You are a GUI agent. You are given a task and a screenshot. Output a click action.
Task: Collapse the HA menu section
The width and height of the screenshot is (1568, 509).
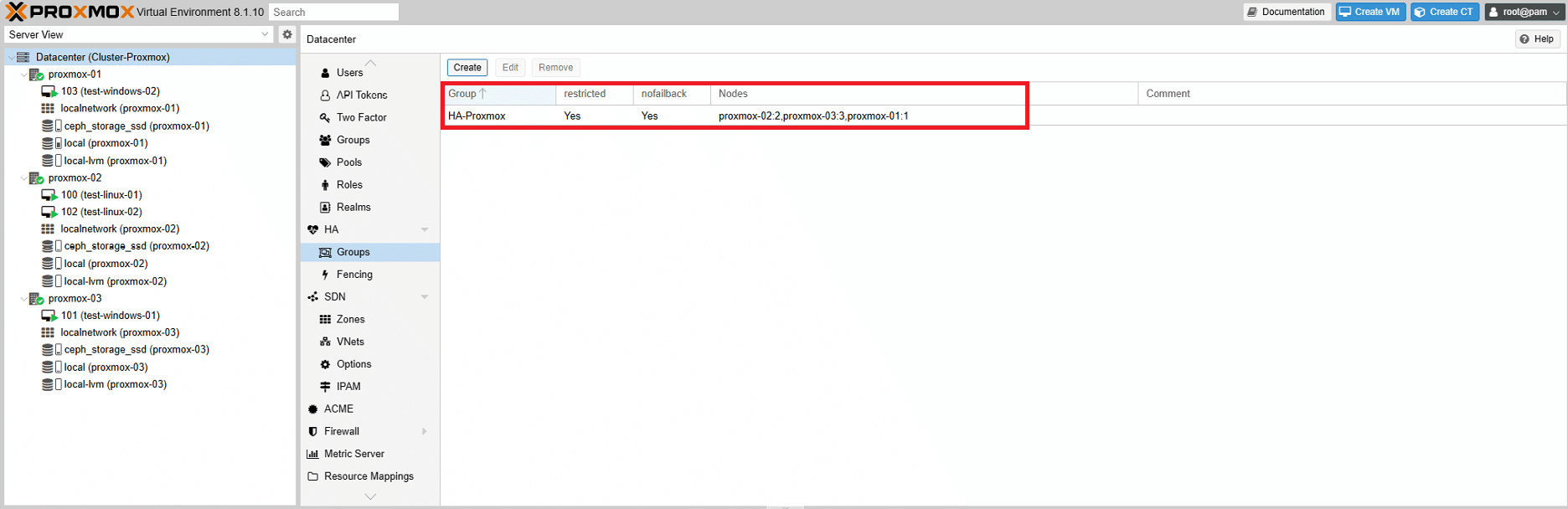[x=425, y=229]
